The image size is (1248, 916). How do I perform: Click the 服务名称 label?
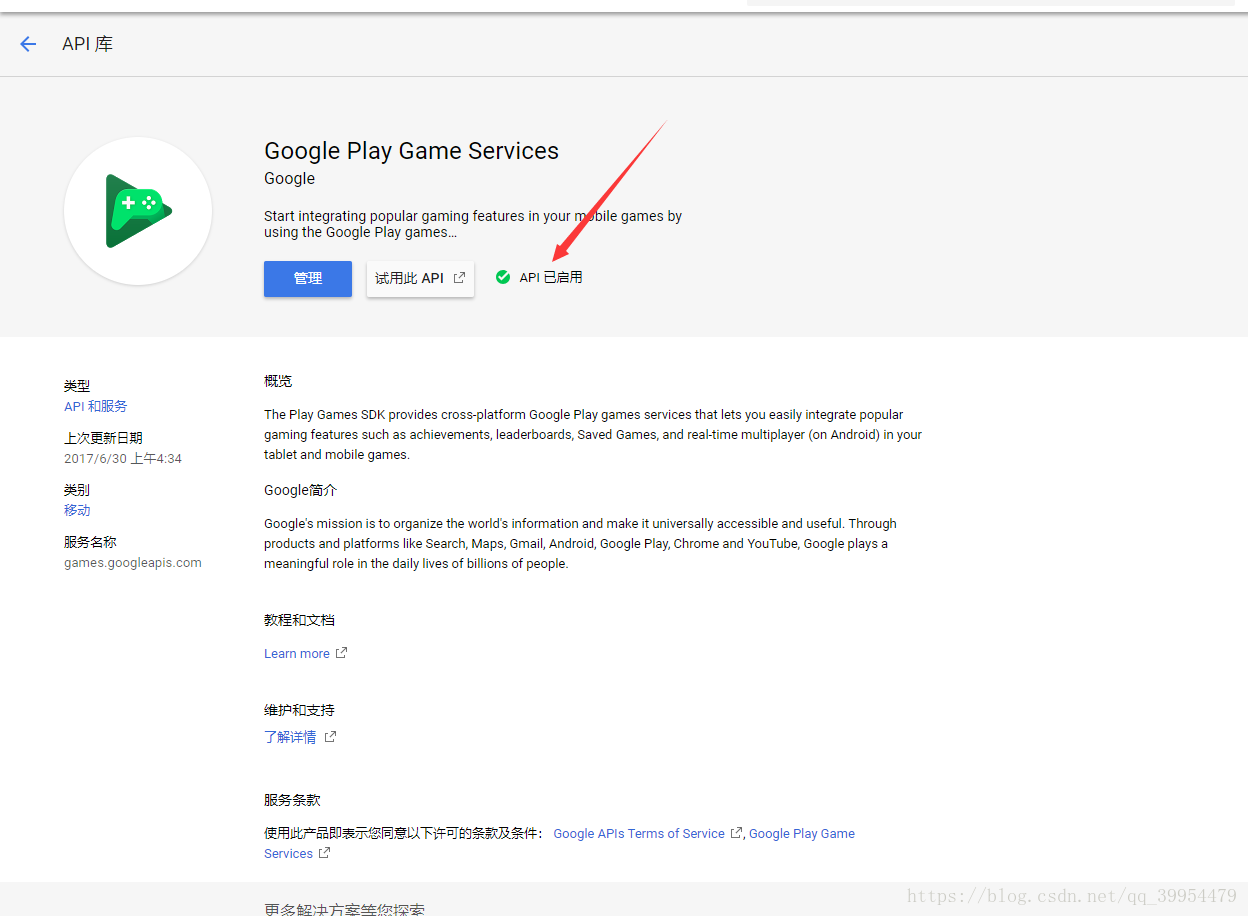(x=90, y=542)
